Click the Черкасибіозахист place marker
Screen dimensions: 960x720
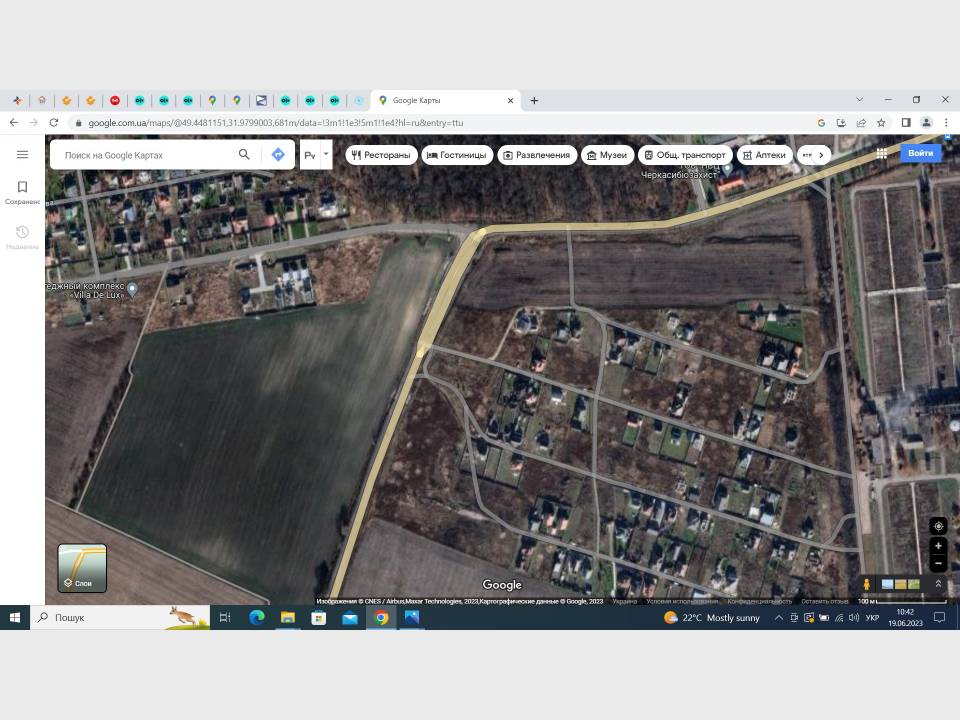(x=727, y=168)
